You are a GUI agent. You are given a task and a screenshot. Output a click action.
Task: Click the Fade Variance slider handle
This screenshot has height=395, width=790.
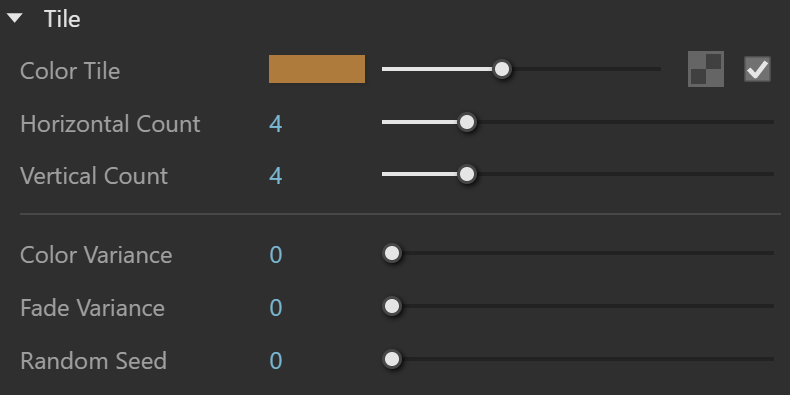pyautogui.click(x=391, y=306)
